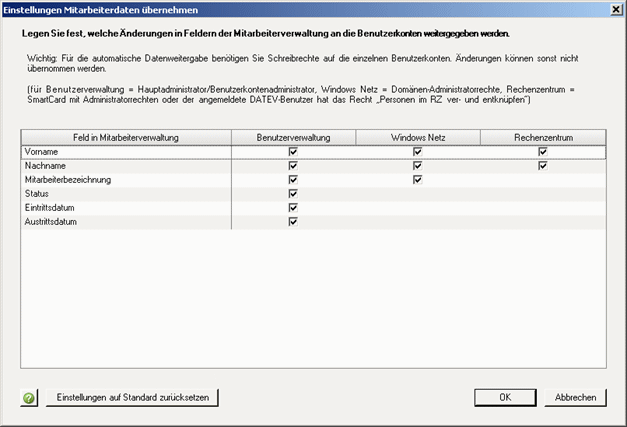Uncheck Vorname for Benutzerverwaltung

[x=293, y=152]
